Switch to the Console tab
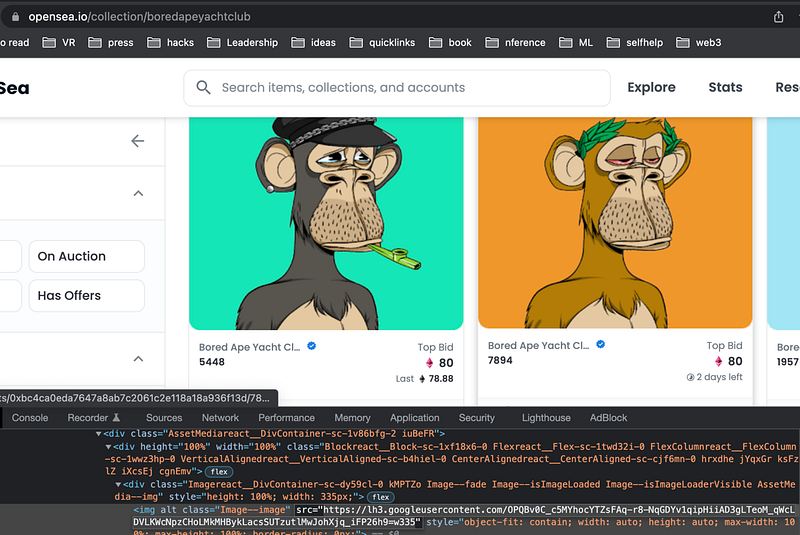 (30, 418)
